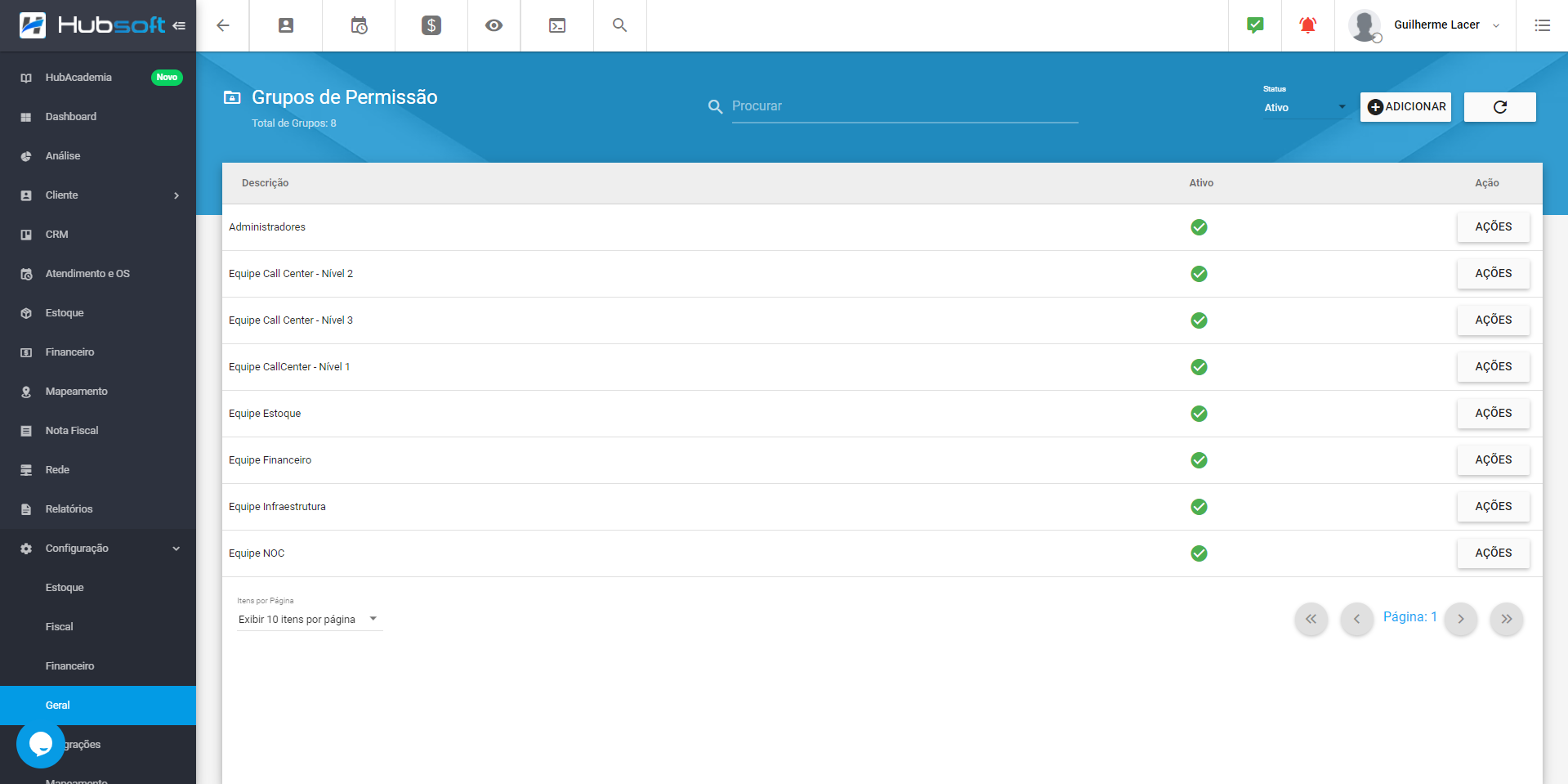The height and width of the screenshot is (784, 1568).
Task: Open Nota Fiscal in sidebar
Action: (98, 431)
